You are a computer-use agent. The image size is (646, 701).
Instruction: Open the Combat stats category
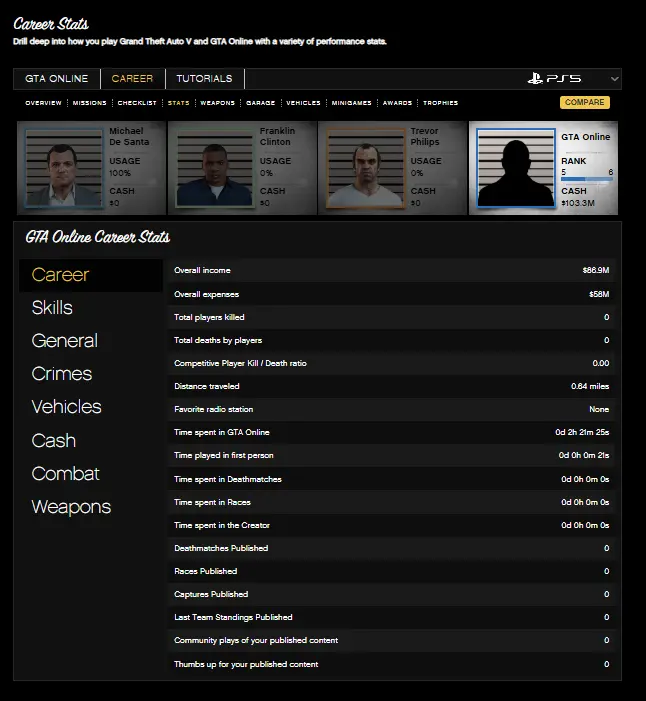click(65, 474)
